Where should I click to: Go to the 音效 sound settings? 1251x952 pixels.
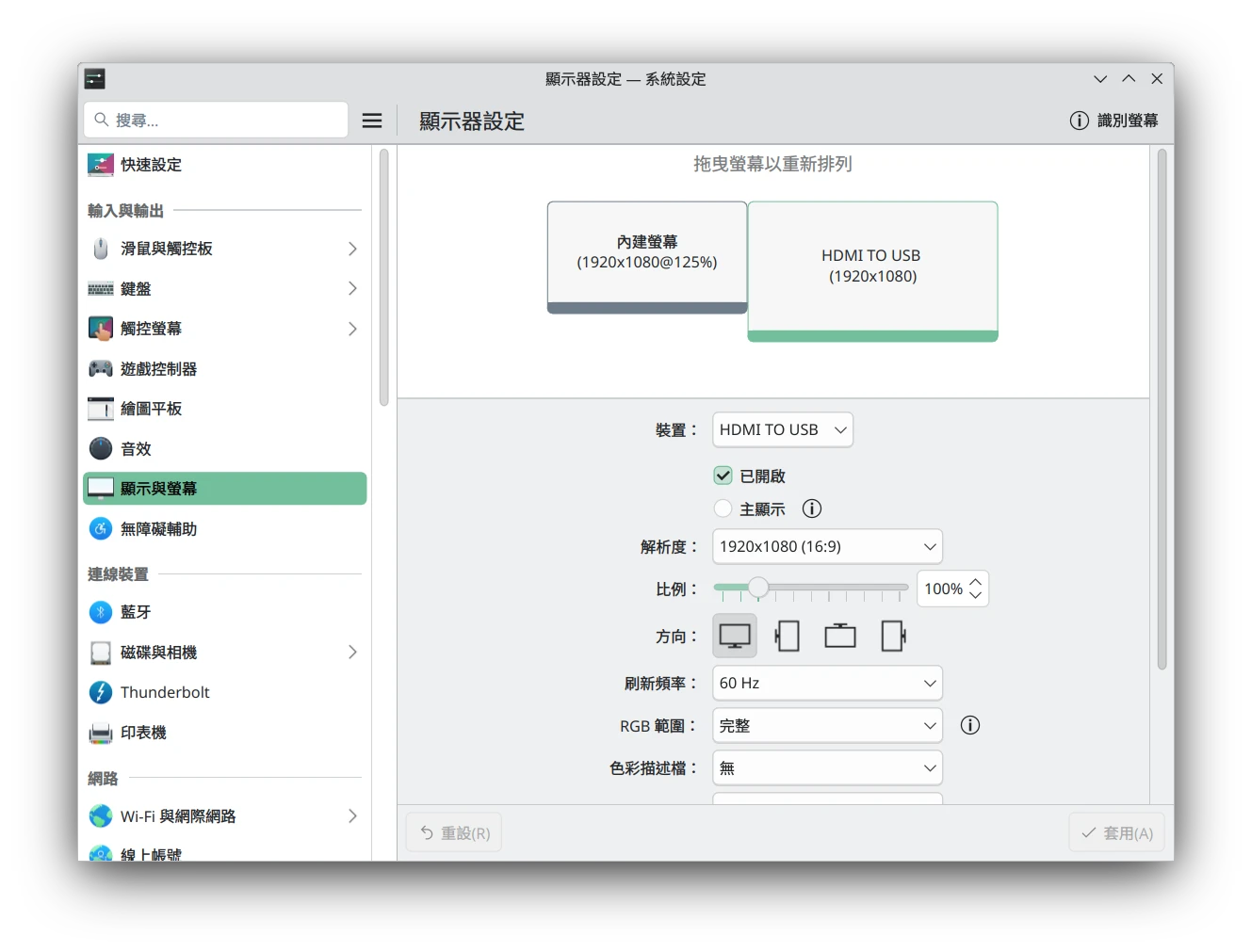click(136, 449)
